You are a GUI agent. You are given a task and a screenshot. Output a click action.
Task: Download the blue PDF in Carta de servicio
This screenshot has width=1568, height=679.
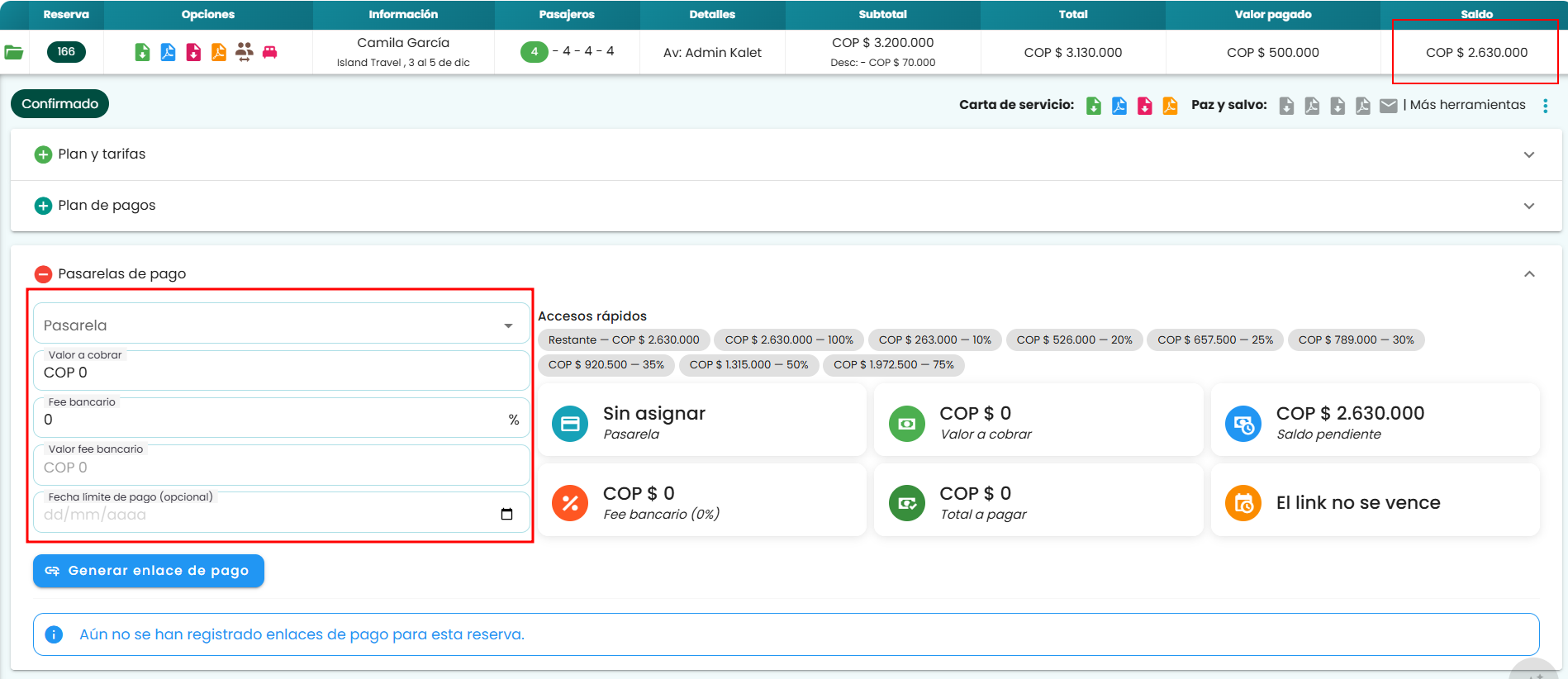(x=1119, y=106)
